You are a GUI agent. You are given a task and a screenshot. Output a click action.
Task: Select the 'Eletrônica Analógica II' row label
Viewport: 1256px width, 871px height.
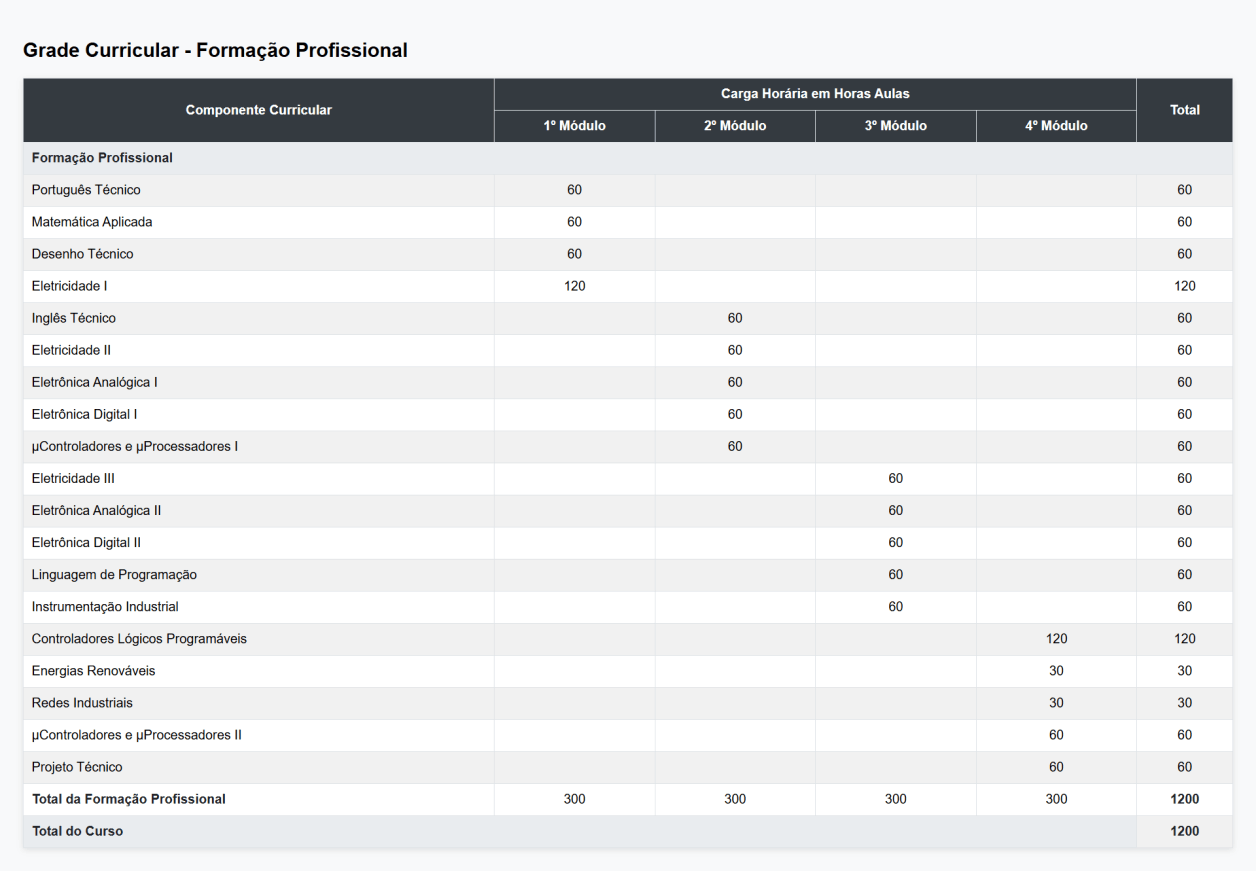(x=97, y=510)
